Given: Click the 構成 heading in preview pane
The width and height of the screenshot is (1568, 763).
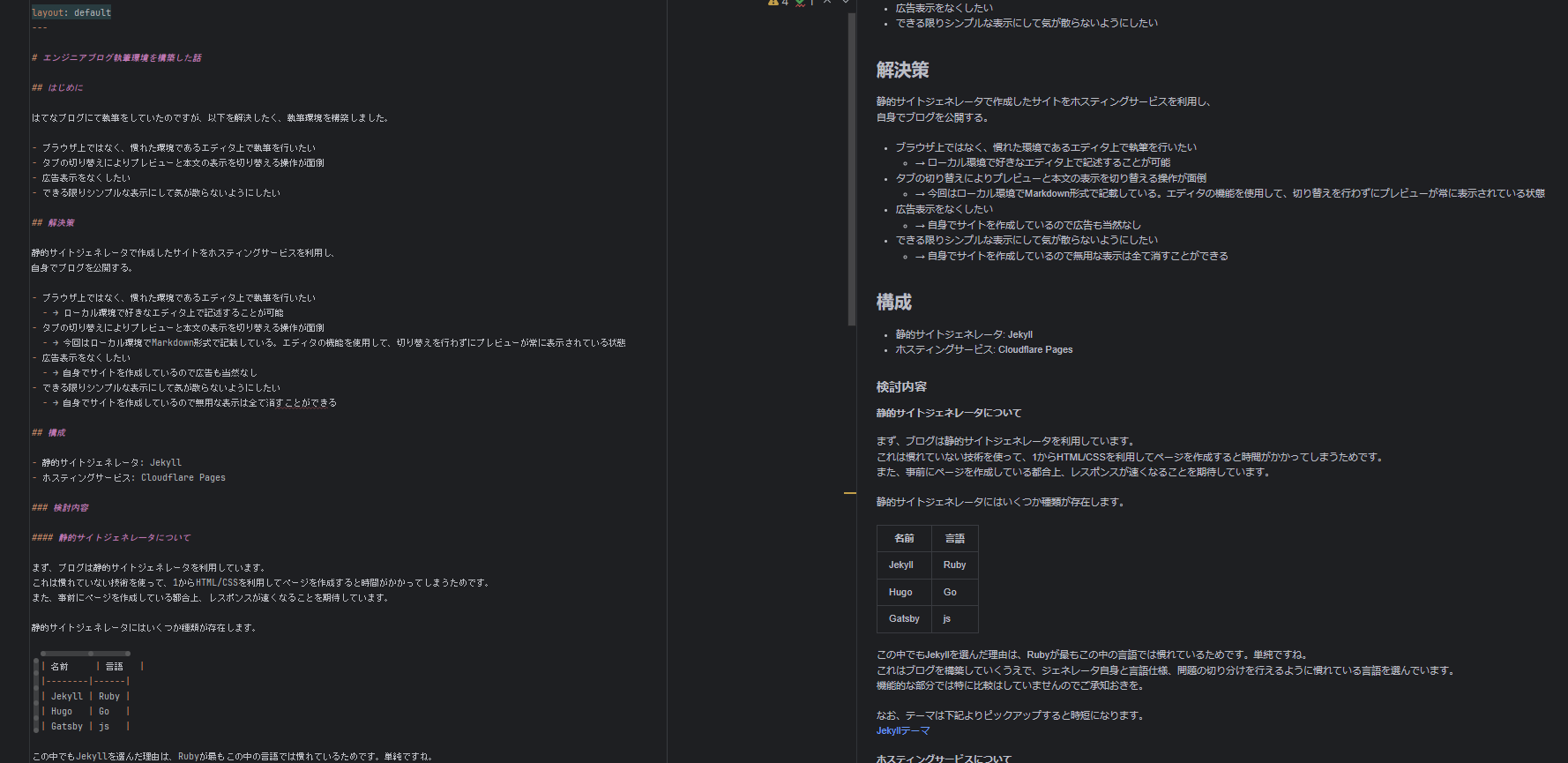Looking at the screenshot, I should (893, 303).
